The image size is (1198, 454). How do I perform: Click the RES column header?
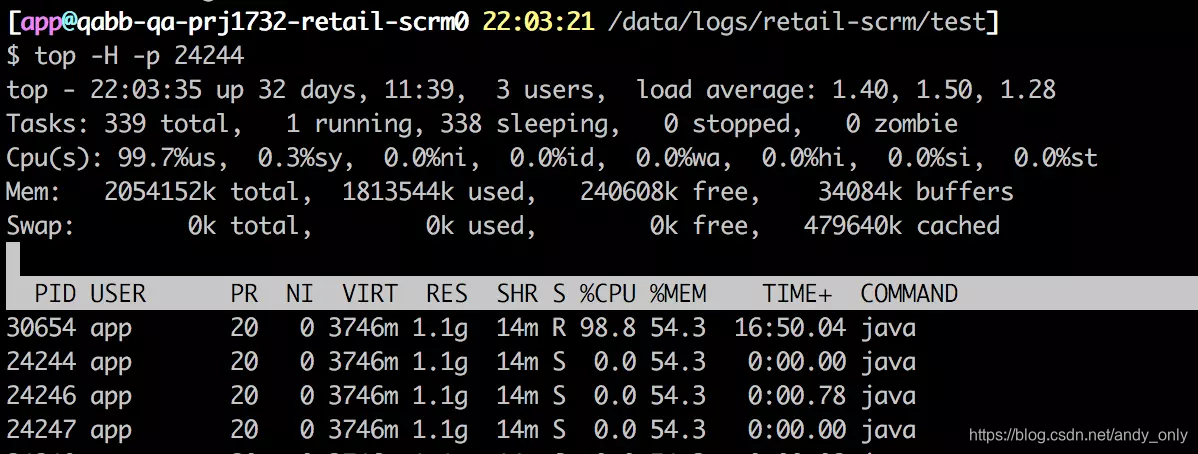click(447, 293)
